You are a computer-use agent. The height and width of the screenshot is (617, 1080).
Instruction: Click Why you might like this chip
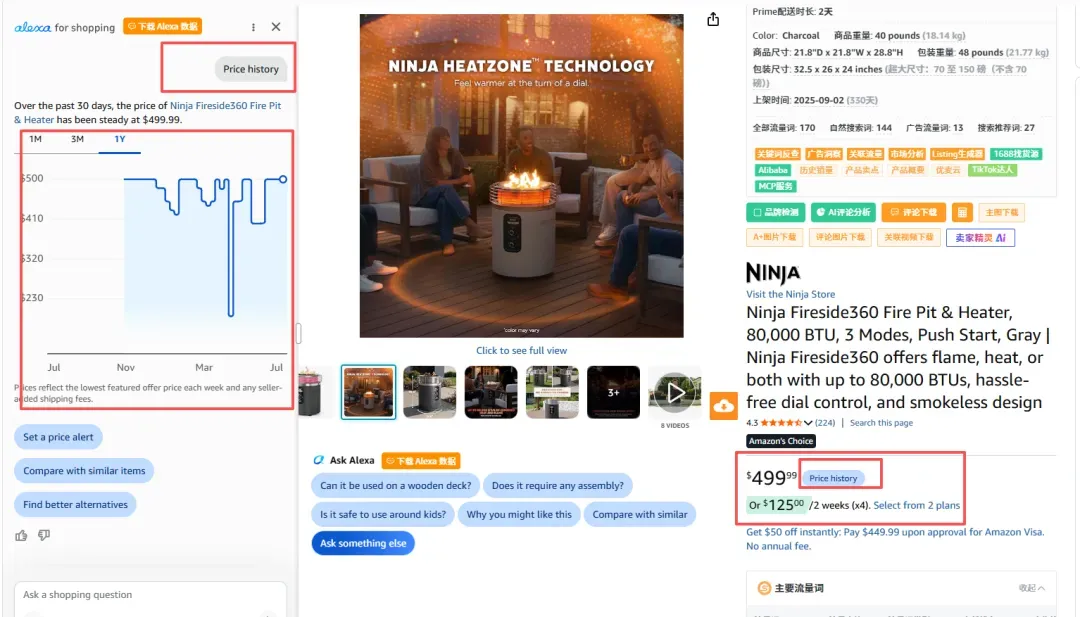tap(519, 514)
